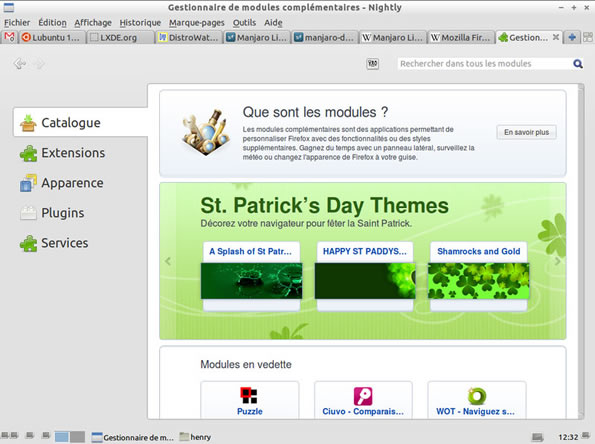Open the Marque-pages menu
Screen dimensions: 595x444
197,23
